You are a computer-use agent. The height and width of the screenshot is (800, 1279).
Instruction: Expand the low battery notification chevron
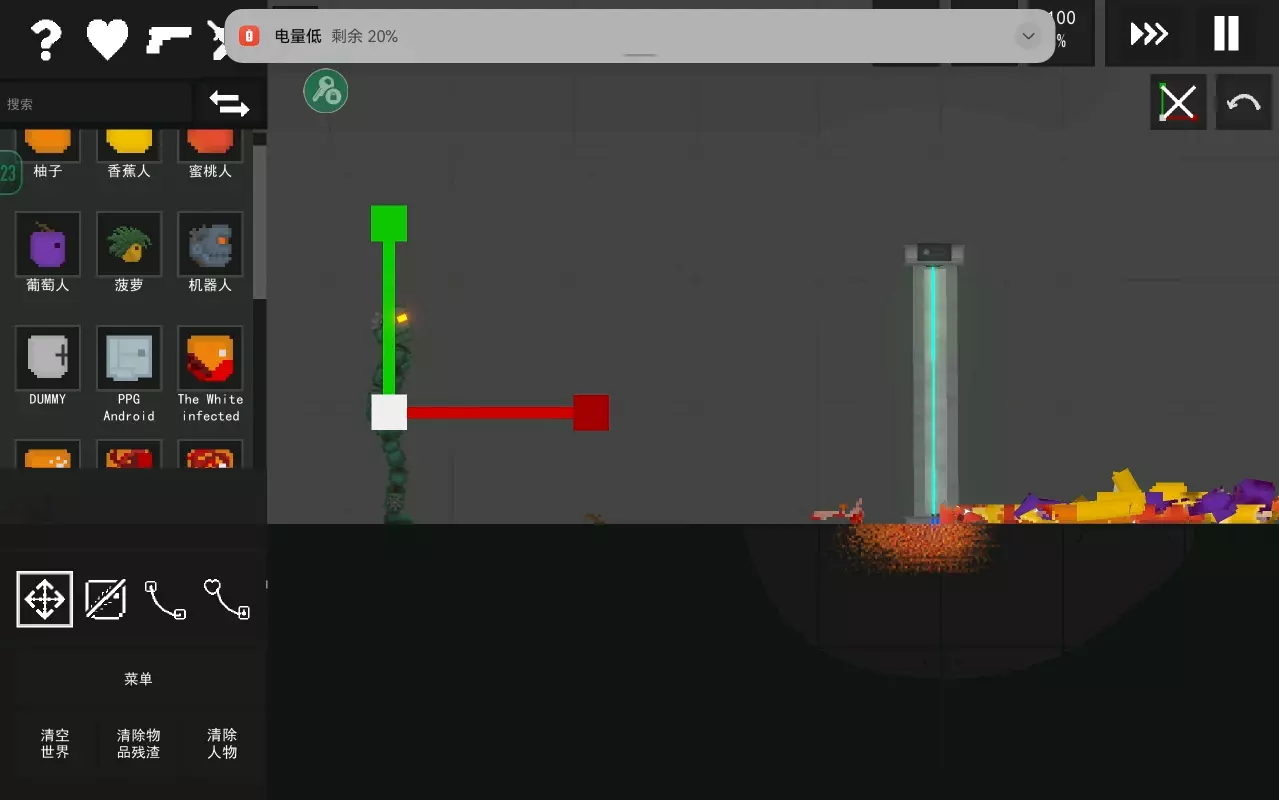click(x=1028, y=36)
